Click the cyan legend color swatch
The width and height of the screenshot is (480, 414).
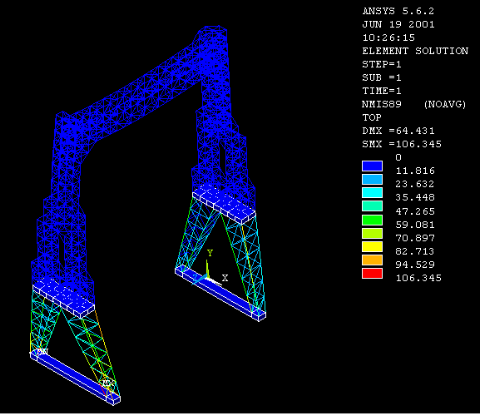pyautogui.click(x=372, y=193)
